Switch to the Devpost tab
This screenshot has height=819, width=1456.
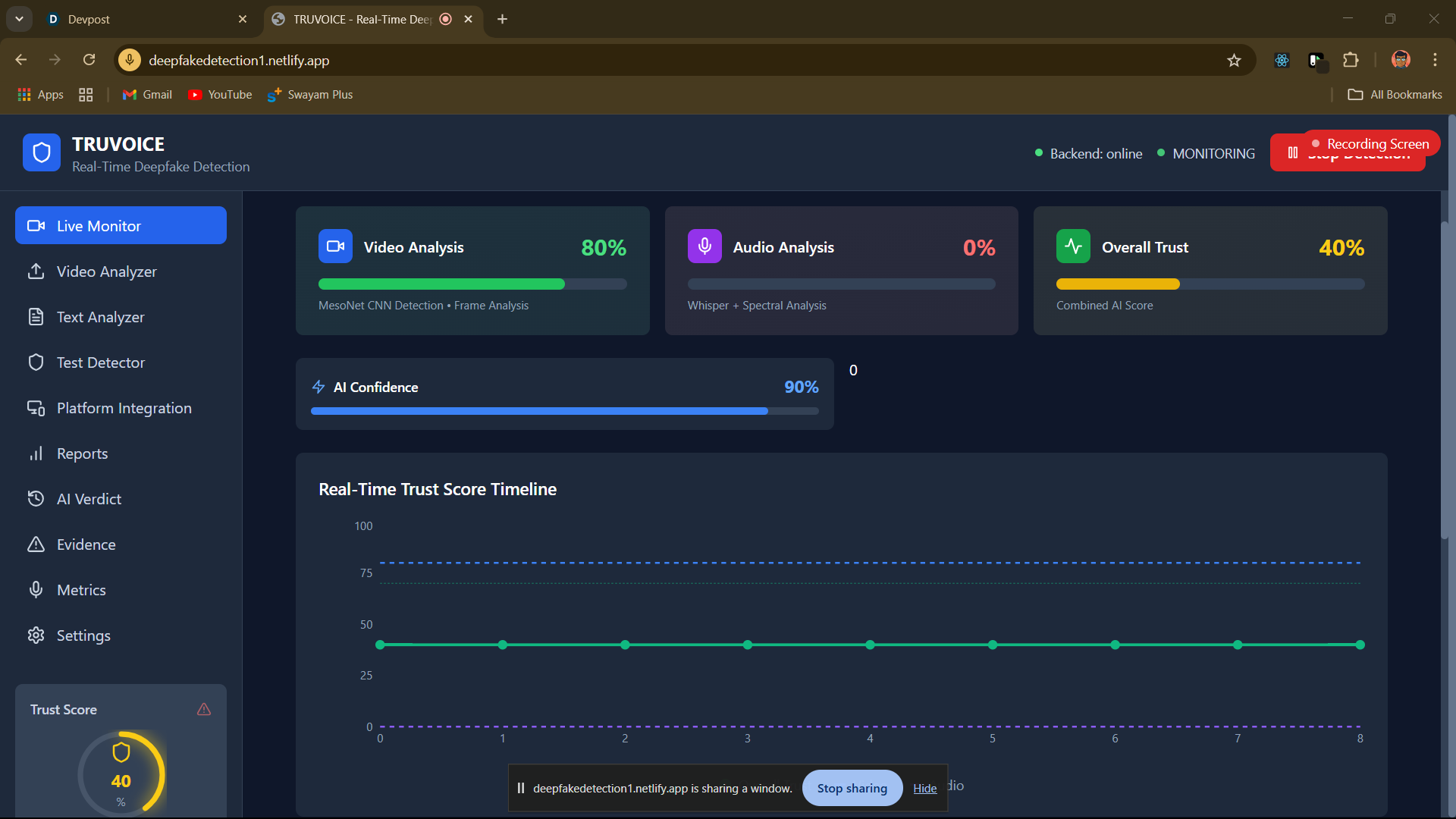tap(89, 20)
